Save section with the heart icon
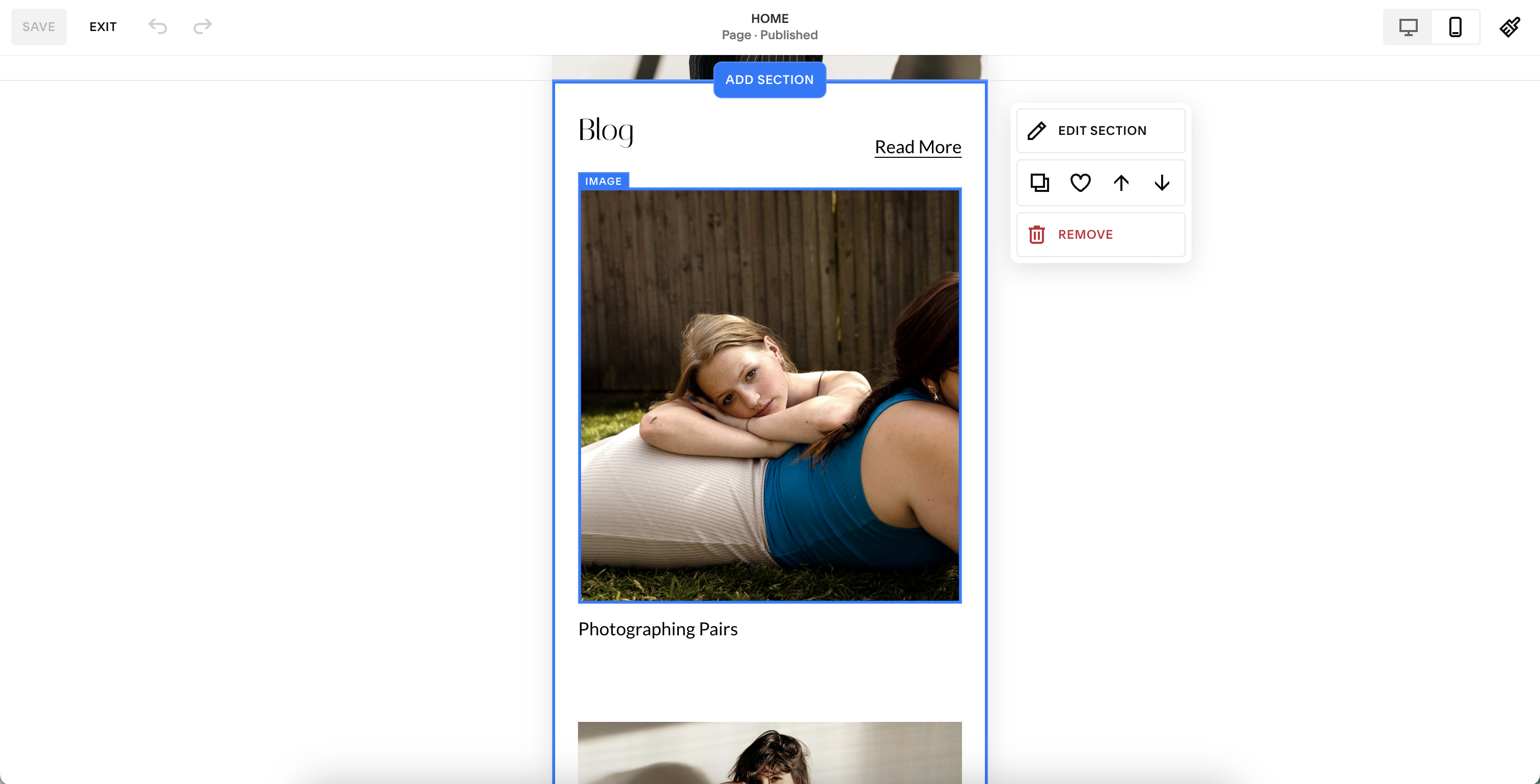 point(1080,183)
